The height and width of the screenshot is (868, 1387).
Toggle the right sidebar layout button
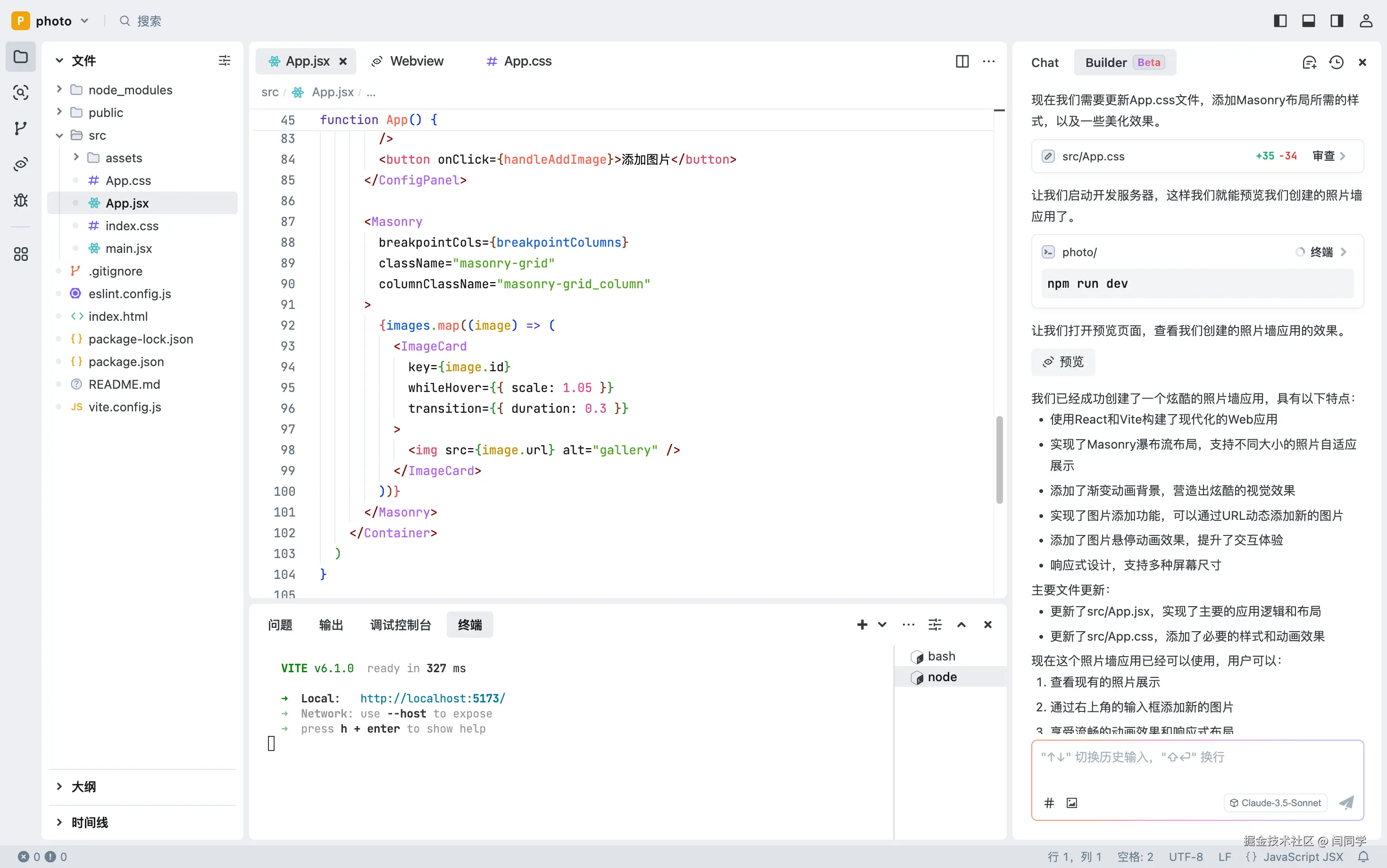(1337, 21)
